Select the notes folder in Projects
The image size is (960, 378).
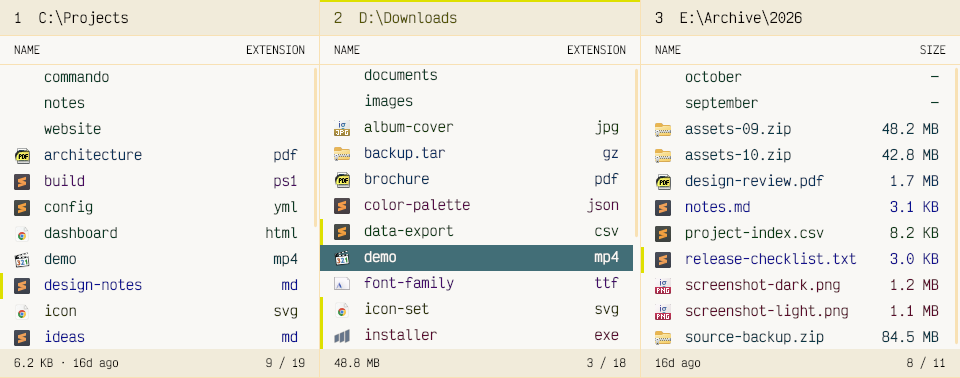(64, 104)
